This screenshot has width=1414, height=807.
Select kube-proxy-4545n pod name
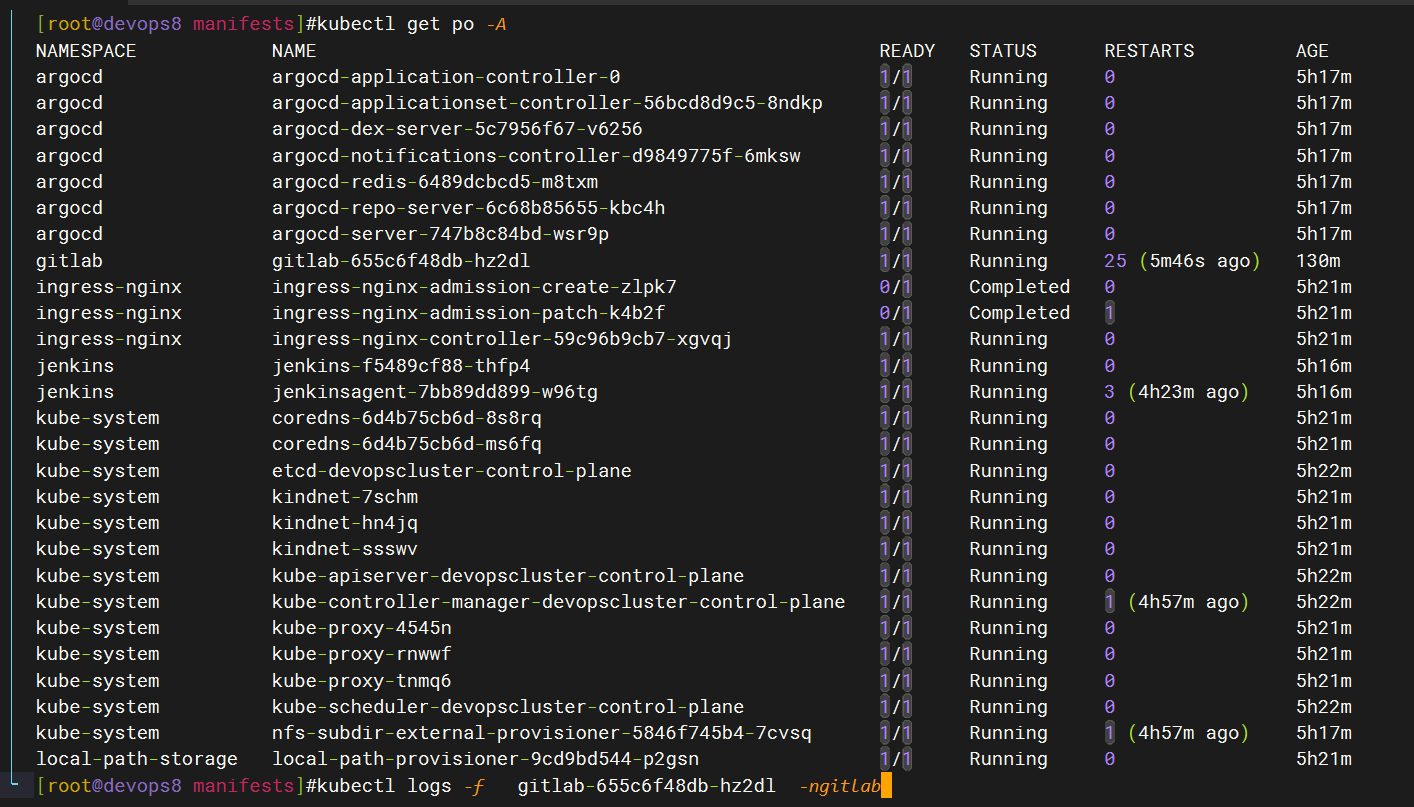pyautogui.click(x=362, y=628)
